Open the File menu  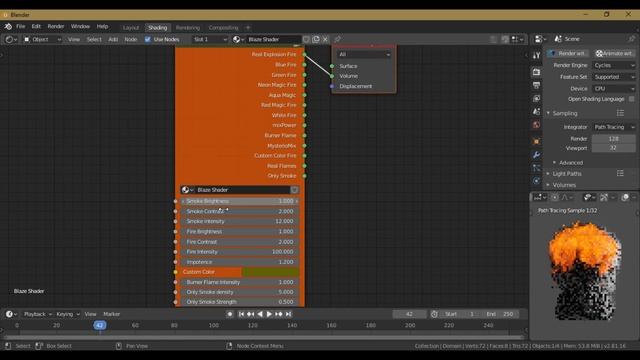click(20, 27)
